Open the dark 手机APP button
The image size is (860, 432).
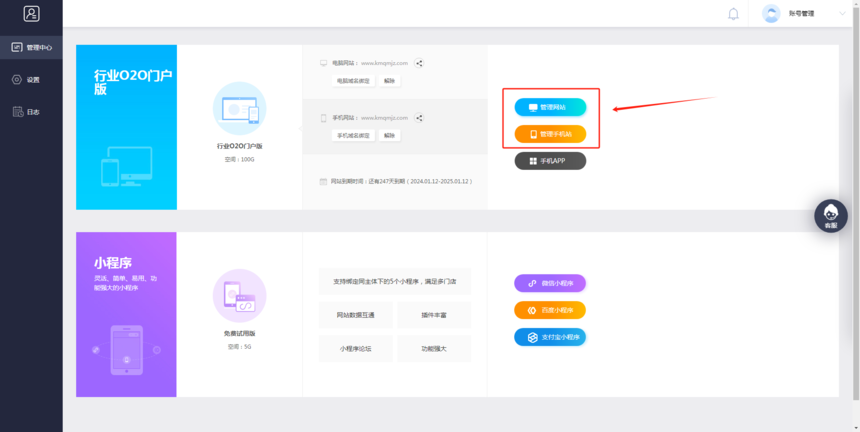tap(550, 161)
